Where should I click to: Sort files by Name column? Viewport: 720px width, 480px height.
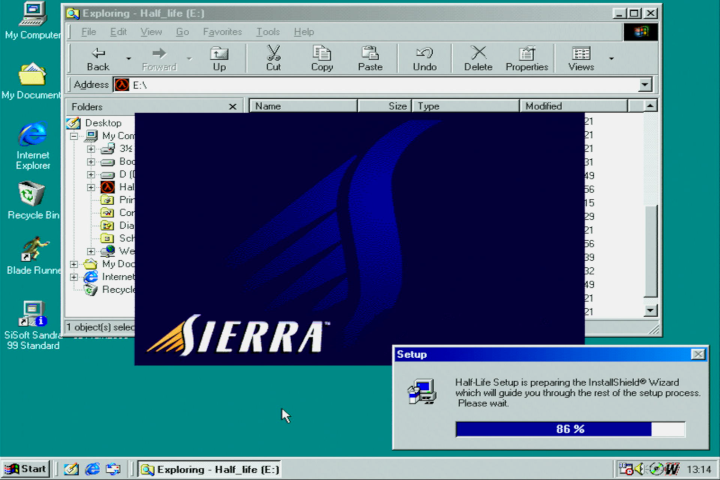[303, 106]
